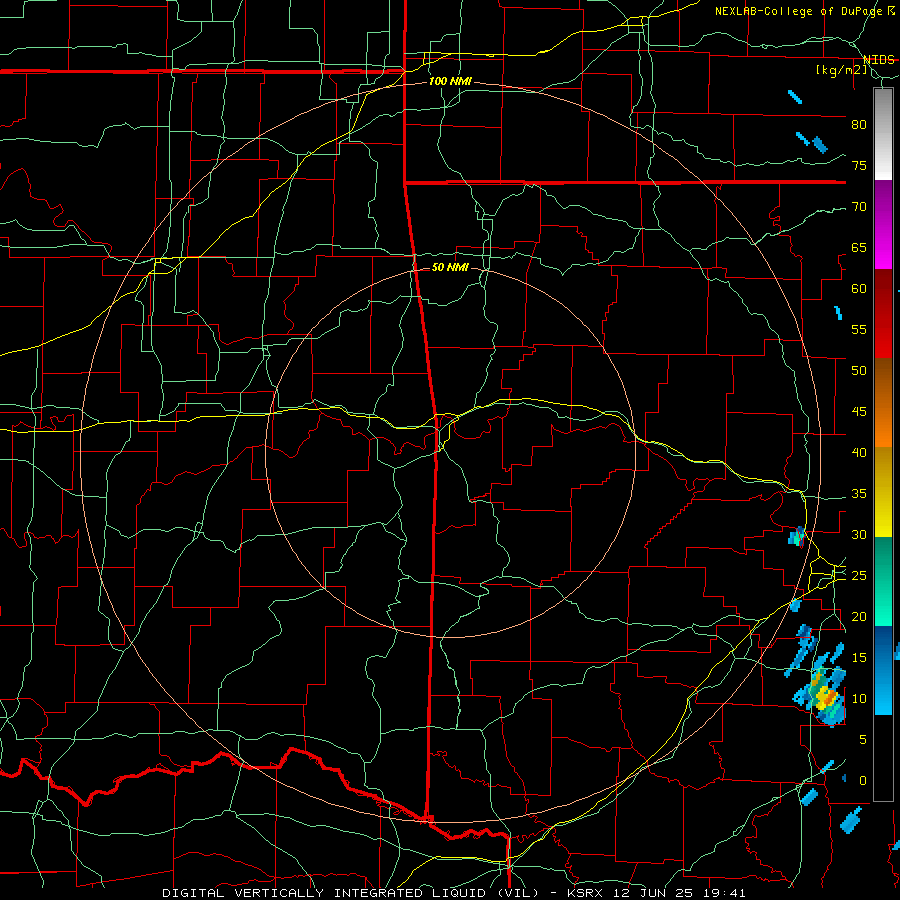Click the yellow-orange core of the storm cell

pos(826,696)
